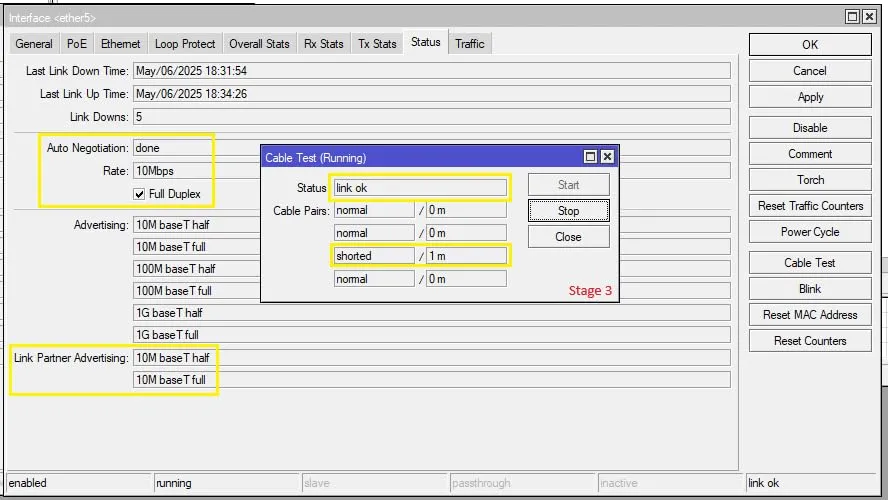This screenshot has height=500, width=888.
Task: Click the 'link ok' status bar entry
Action: point(811,483)
